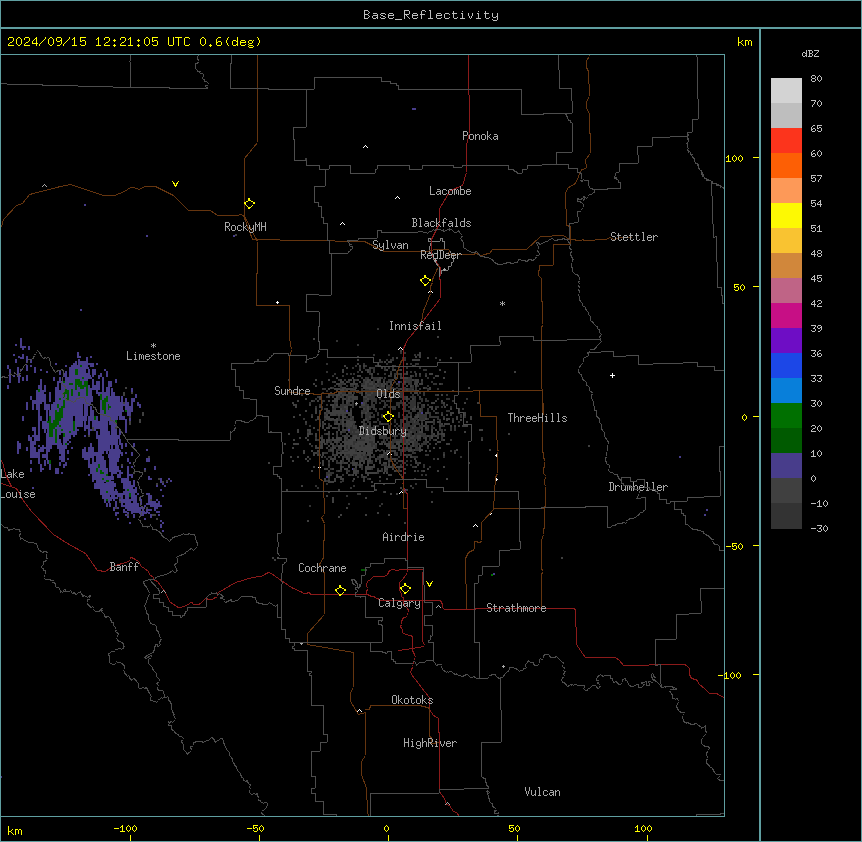Select the Olds label
862x842 pixels.
[388, 394]
